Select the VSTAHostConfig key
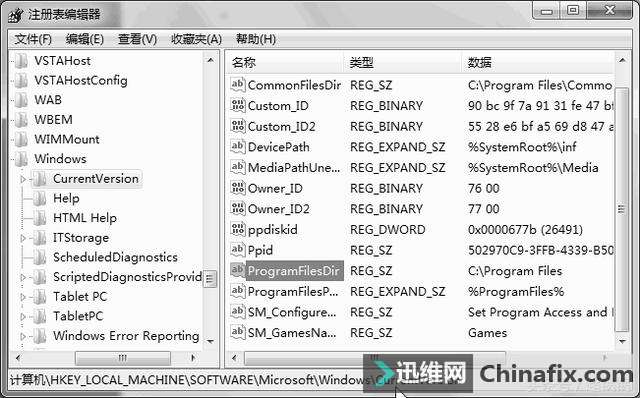 pyautogui.click(x=81, y=80)
